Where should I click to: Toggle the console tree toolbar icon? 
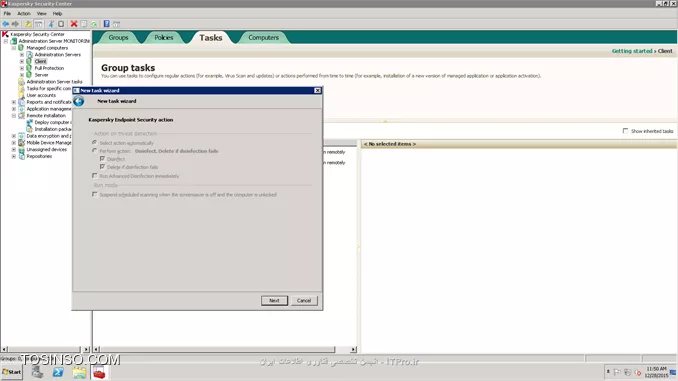point(38,24)
